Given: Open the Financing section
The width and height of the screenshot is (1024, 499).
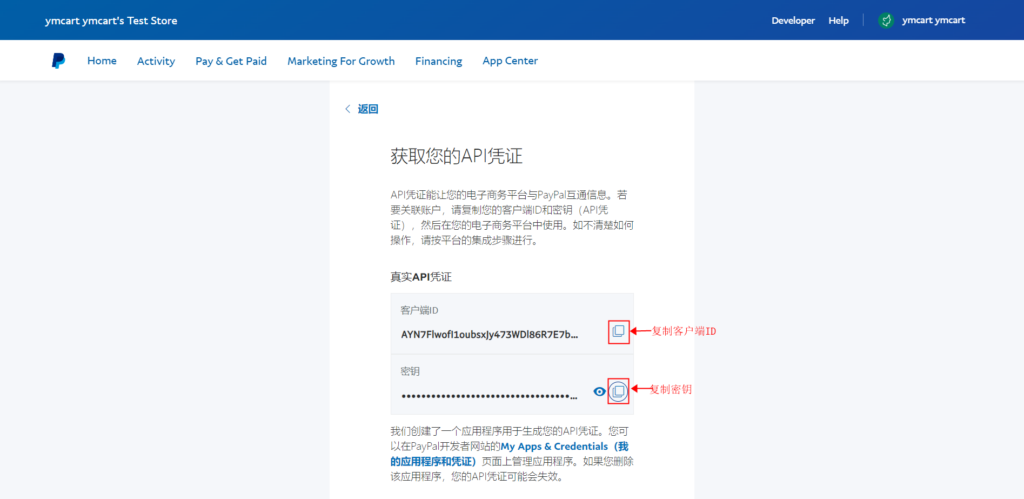Looking at the screenshot, I should tap(438, 61).
